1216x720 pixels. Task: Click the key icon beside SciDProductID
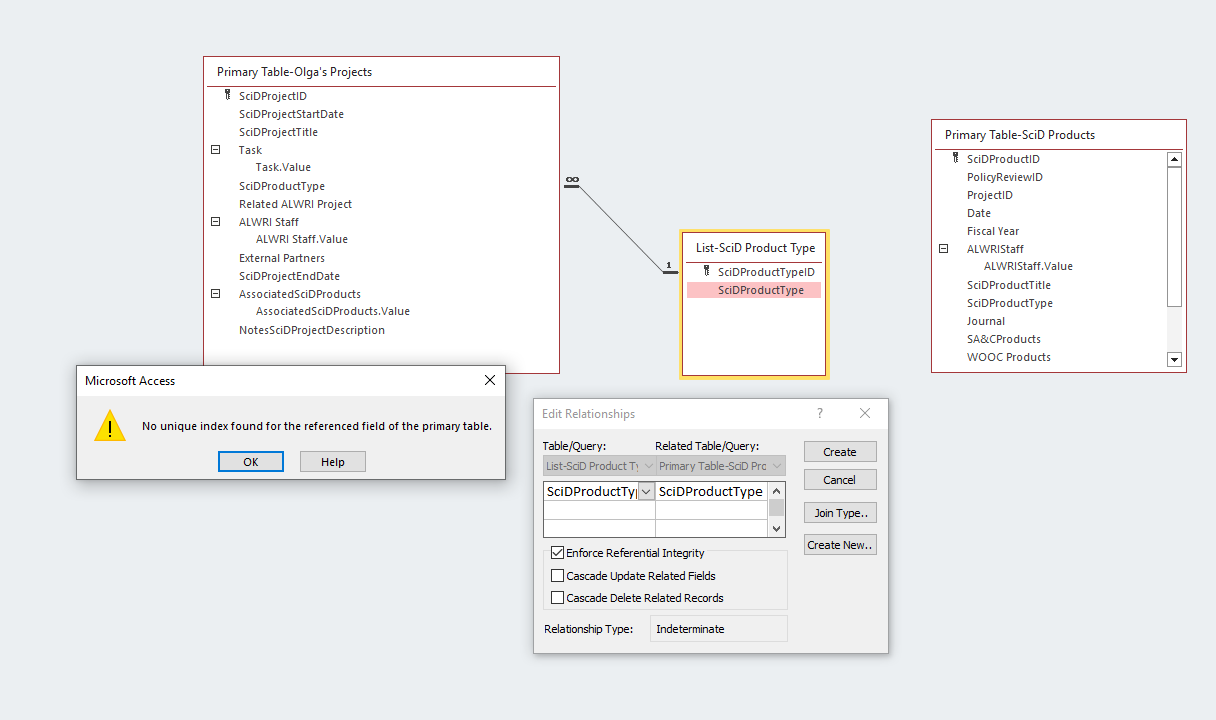(956, 159)
